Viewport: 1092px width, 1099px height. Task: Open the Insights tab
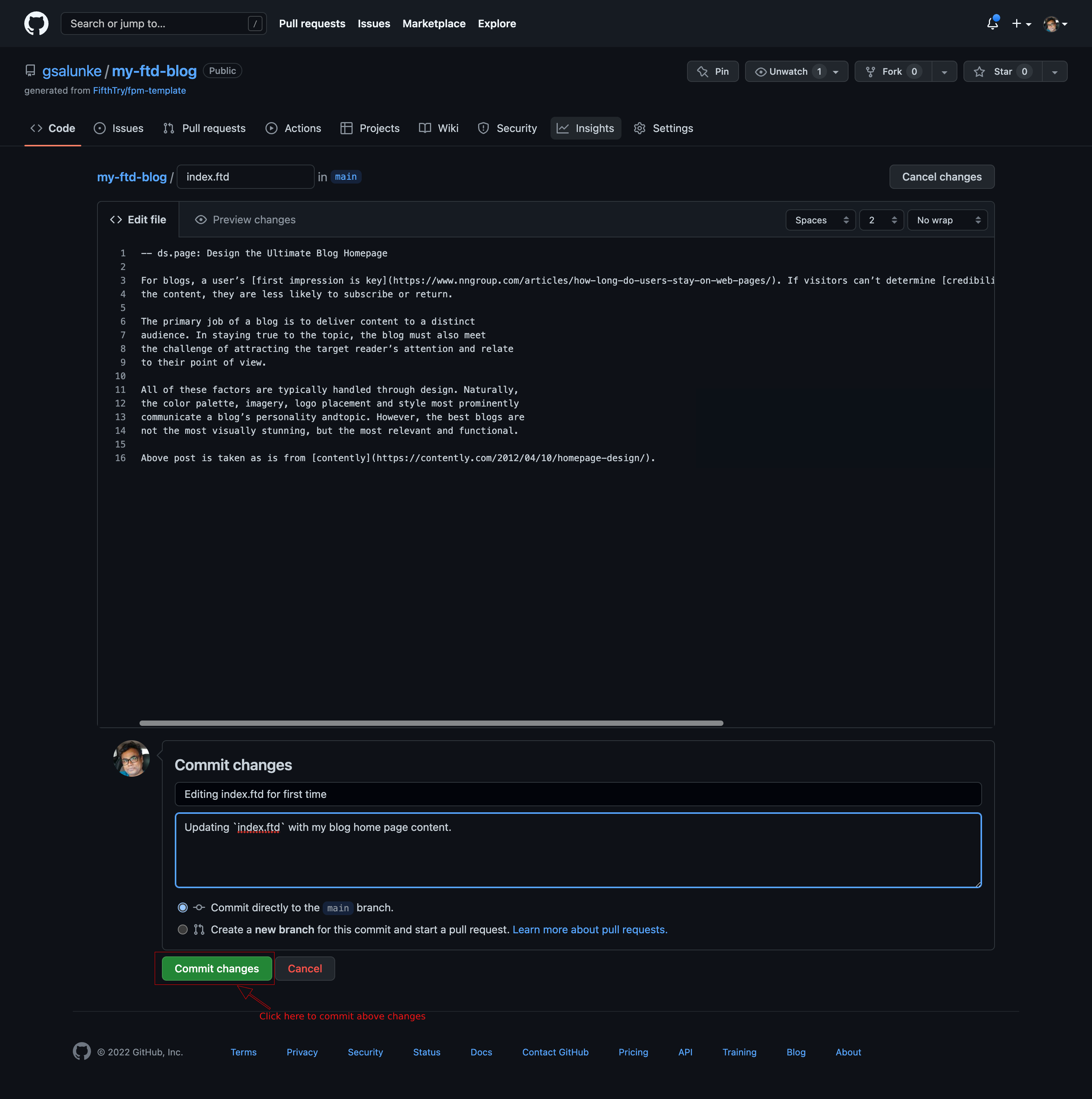point(586,129)
